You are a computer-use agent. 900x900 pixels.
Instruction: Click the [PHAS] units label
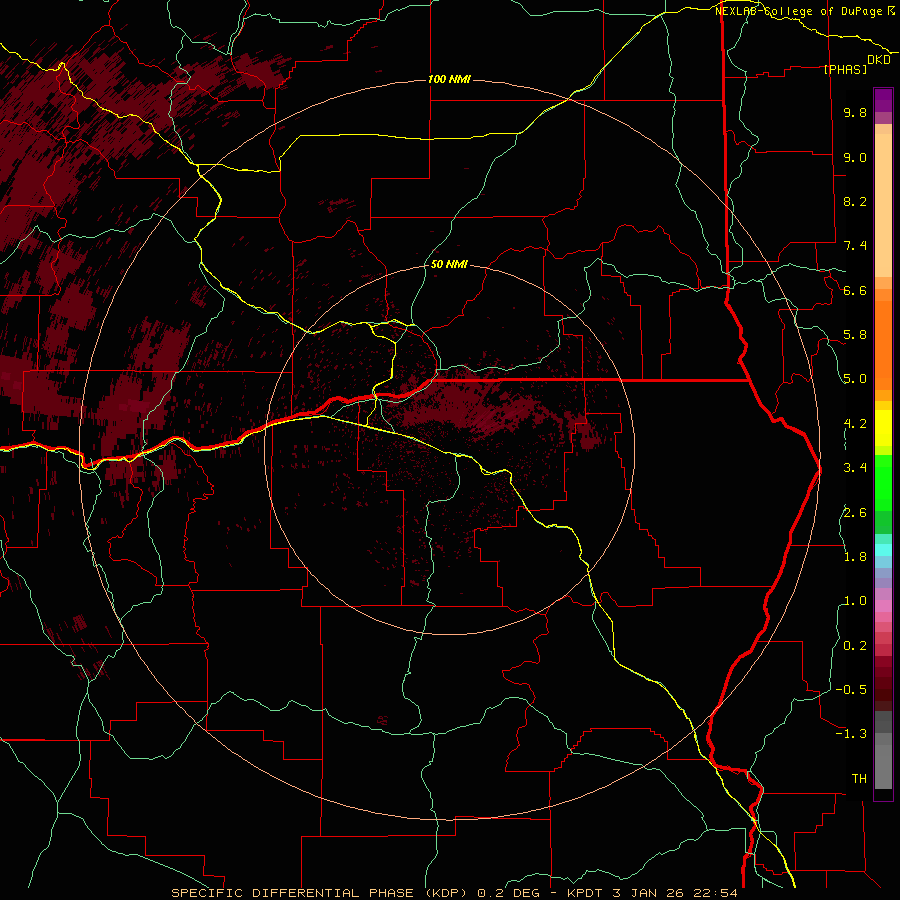click(845, 69)
